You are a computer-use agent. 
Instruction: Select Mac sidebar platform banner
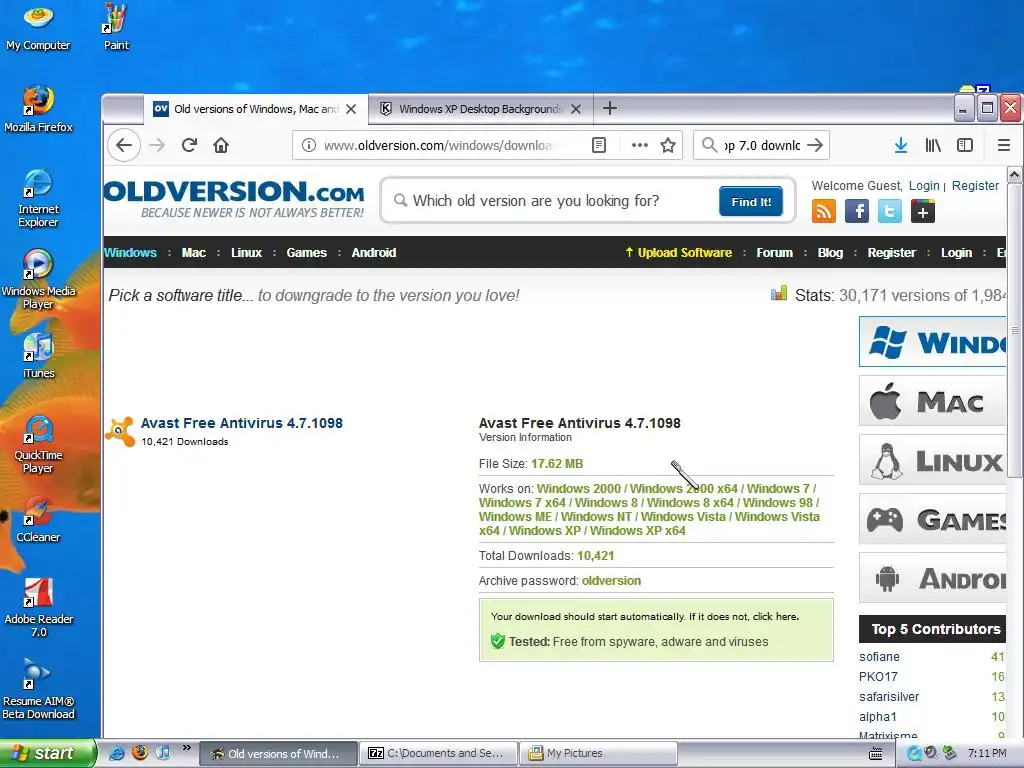click(x=933, y=401)
